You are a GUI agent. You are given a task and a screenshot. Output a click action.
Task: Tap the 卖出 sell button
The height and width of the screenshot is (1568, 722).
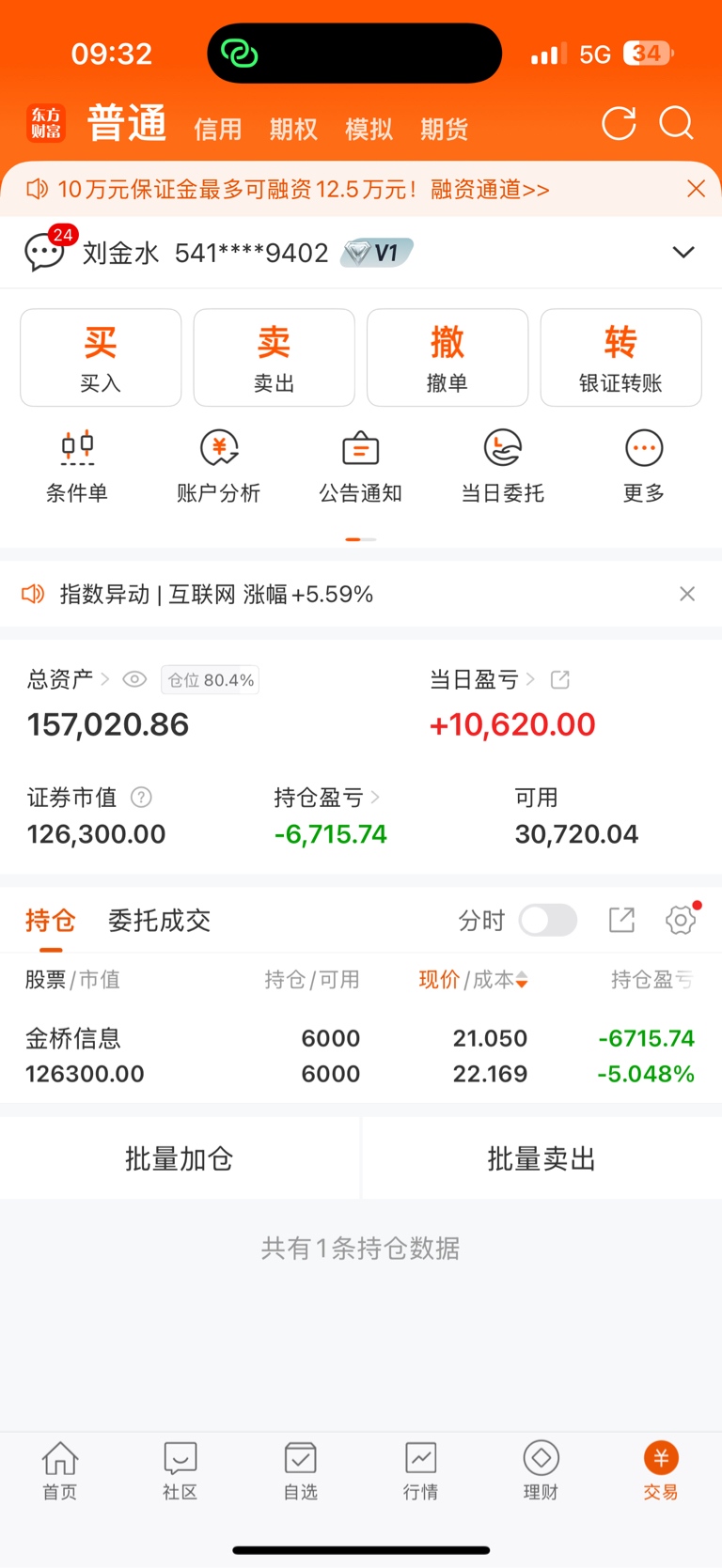tap(274, 358)
